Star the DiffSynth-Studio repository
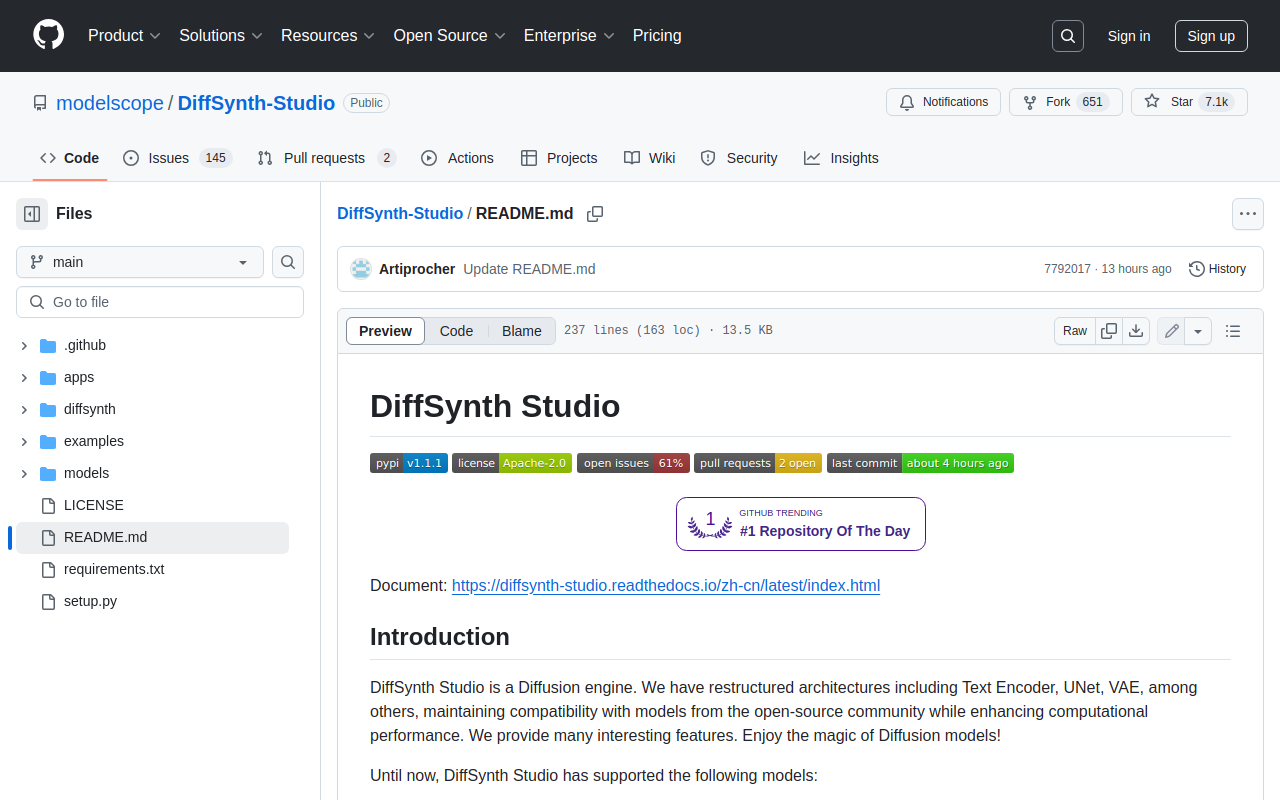The width and height of the screenshot is (1280, 800). 1189,102
